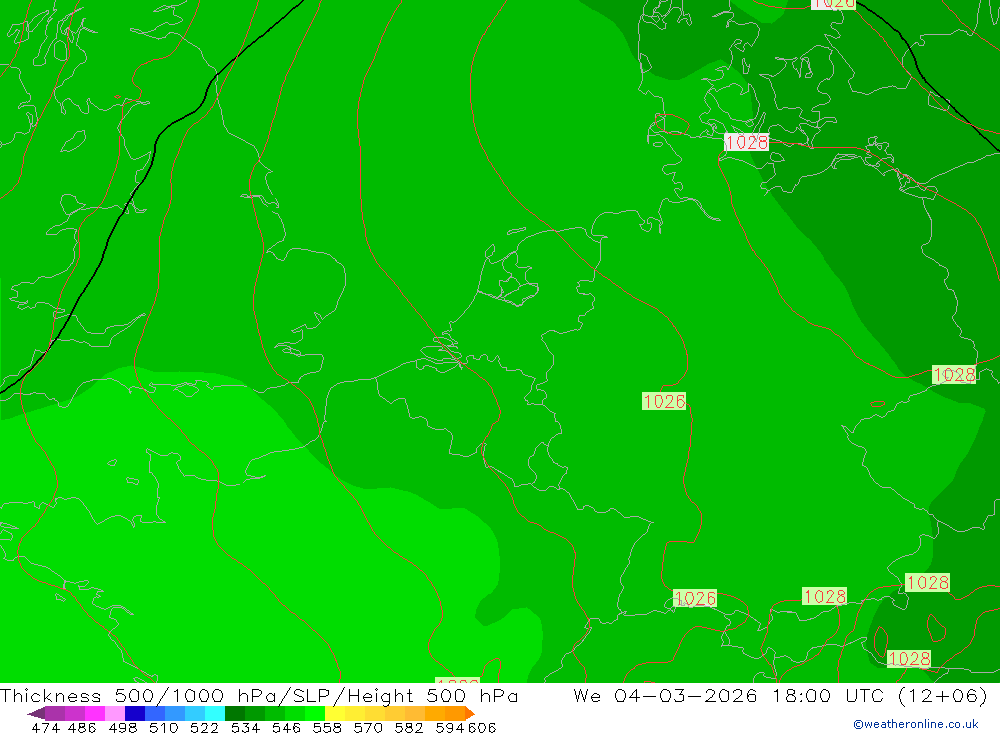Image resolution: width=1000 pixels, height=733 pixels.
Task: Click the legend value 510
Action: point(164,728)
